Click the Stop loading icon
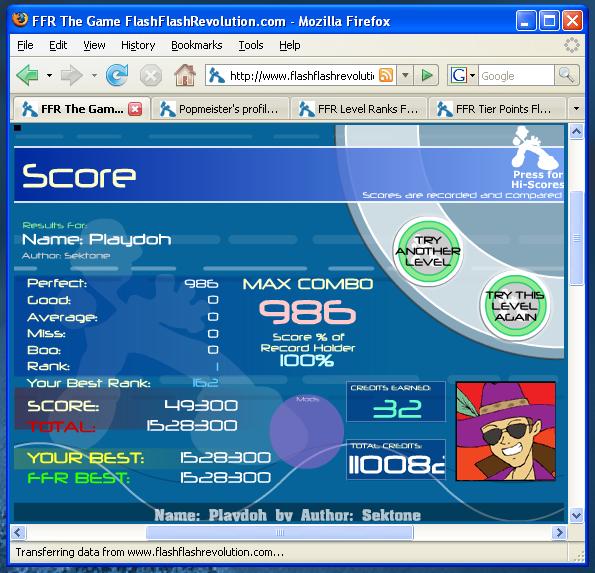Screen dimensions: 595x573 click(151, 76)
